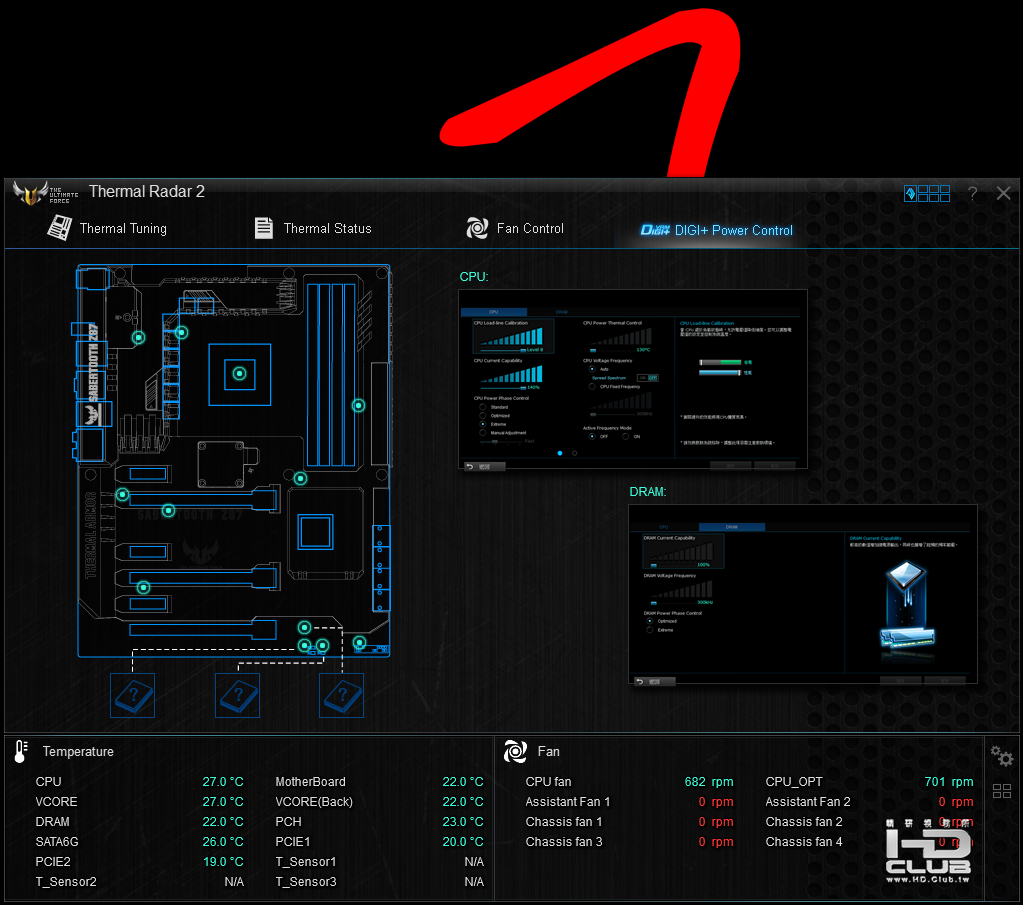Viewport: 1023px width, 905px height.
Task: Select the DIGI+ Power Control tab
Action: tap(716, 230)
